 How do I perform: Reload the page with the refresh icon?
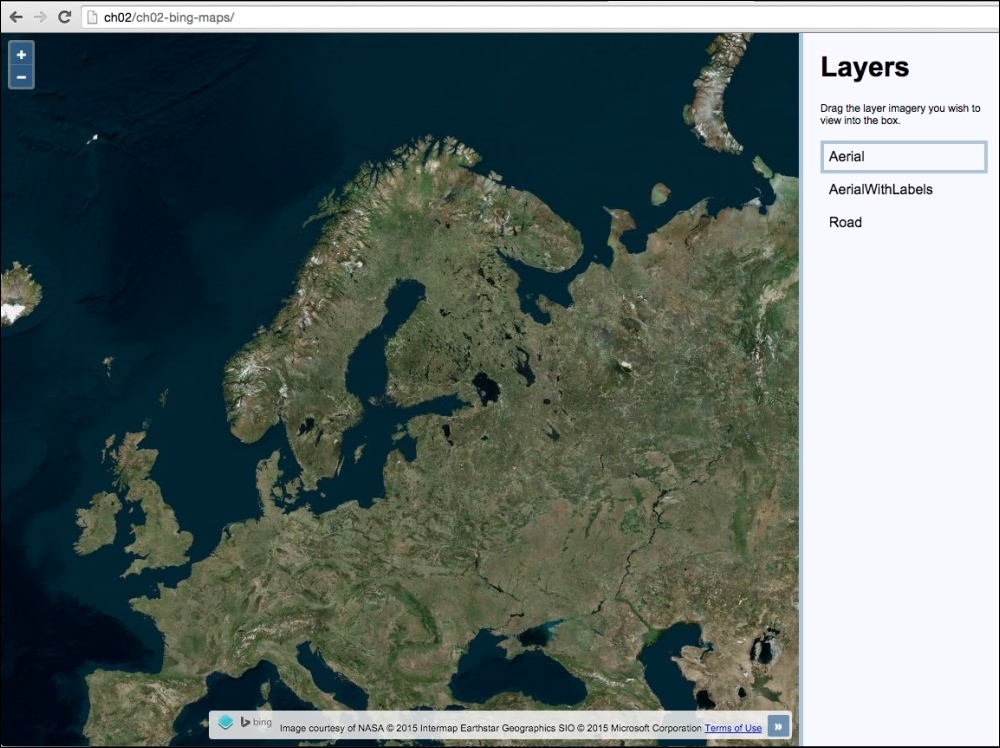click(64, 15)
